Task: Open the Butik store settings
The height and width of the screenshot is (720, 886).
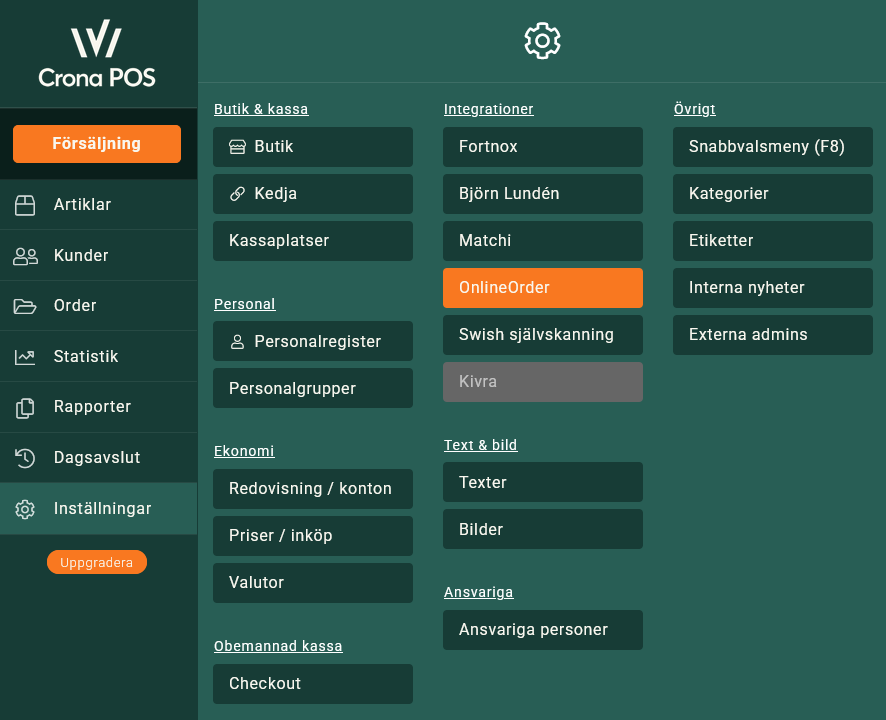Action: (313, 147)
